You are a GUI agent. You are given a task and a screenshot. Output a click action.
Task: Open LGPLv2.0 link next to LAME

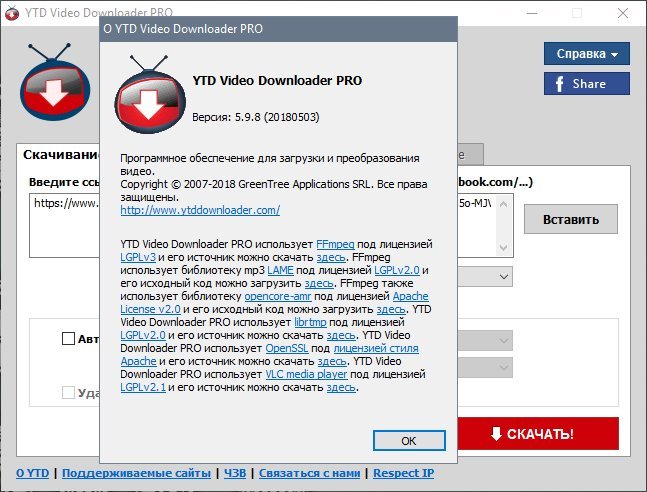coord(397,270)
